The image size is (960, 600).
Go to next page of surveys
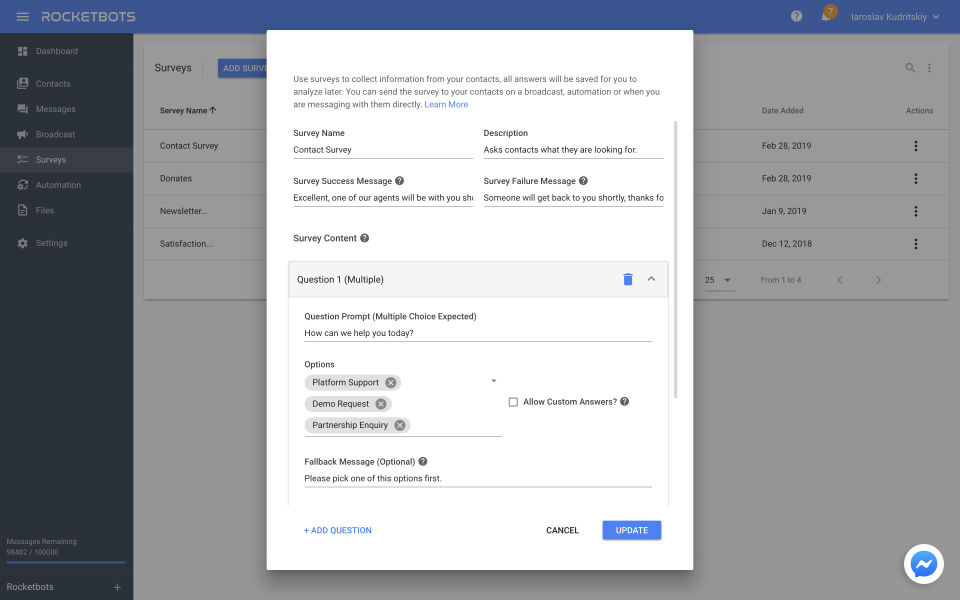(x=879, y=280)
